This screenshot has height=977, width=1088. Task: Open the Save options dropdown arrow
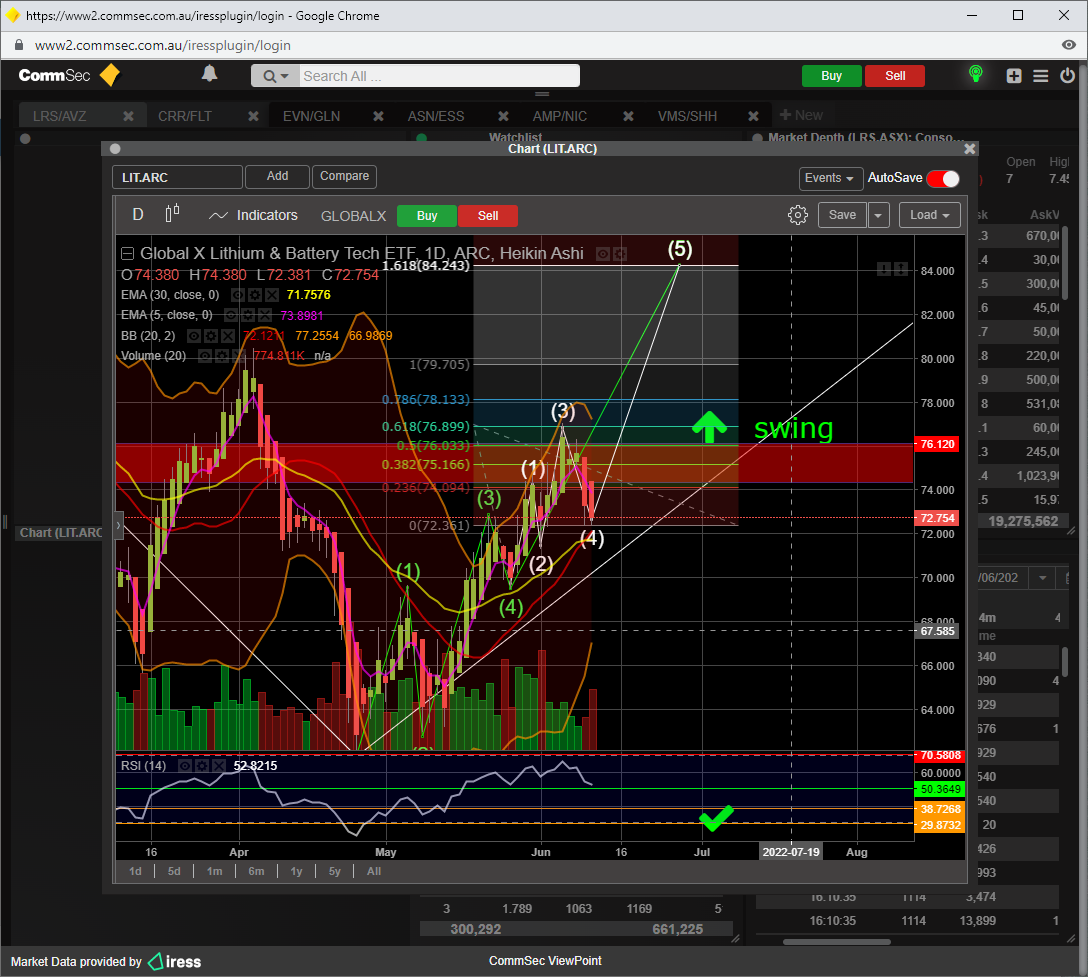(878, 215)
